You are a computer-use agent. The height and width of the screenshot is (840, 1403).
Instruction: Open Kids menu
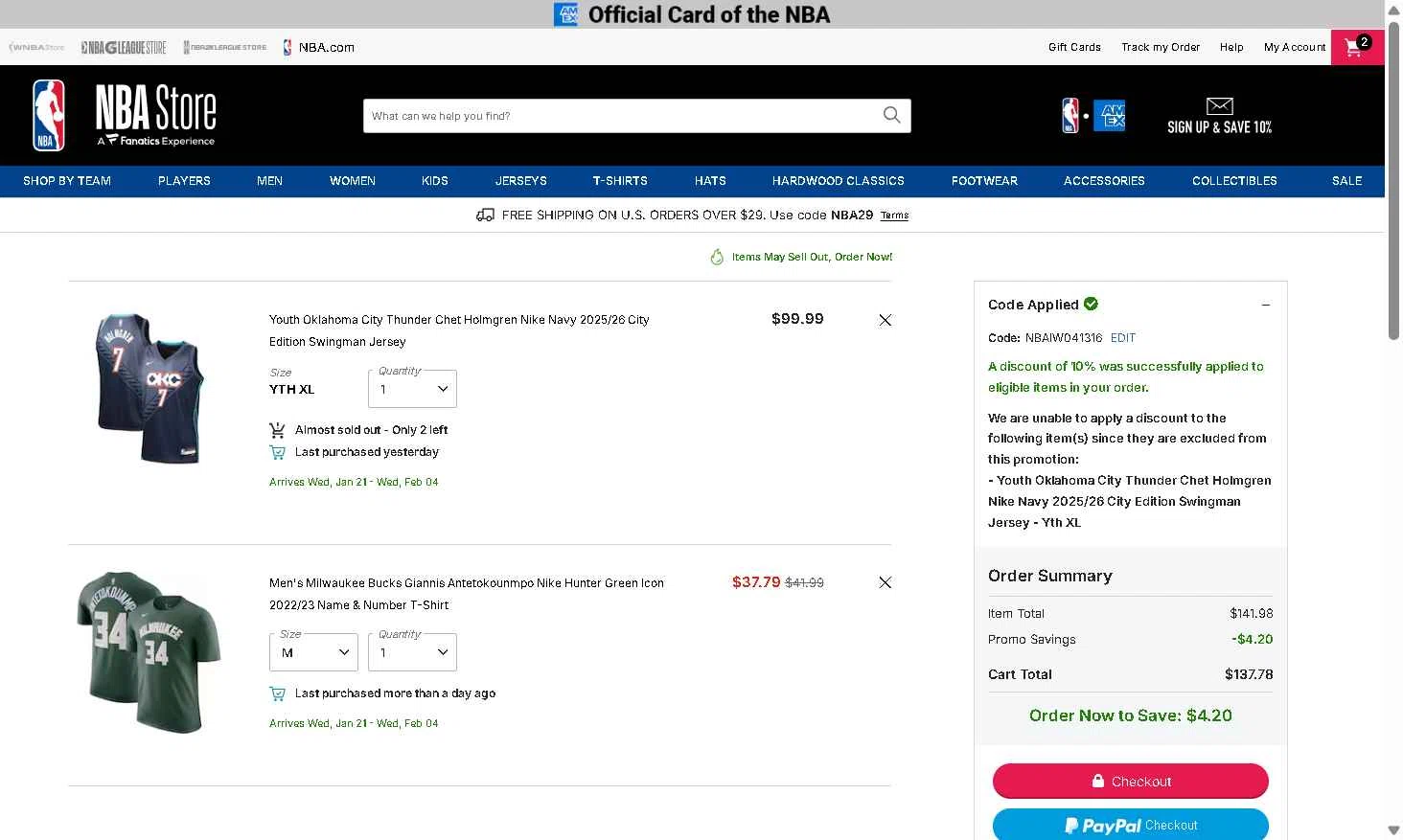click(x=435, y=181)
